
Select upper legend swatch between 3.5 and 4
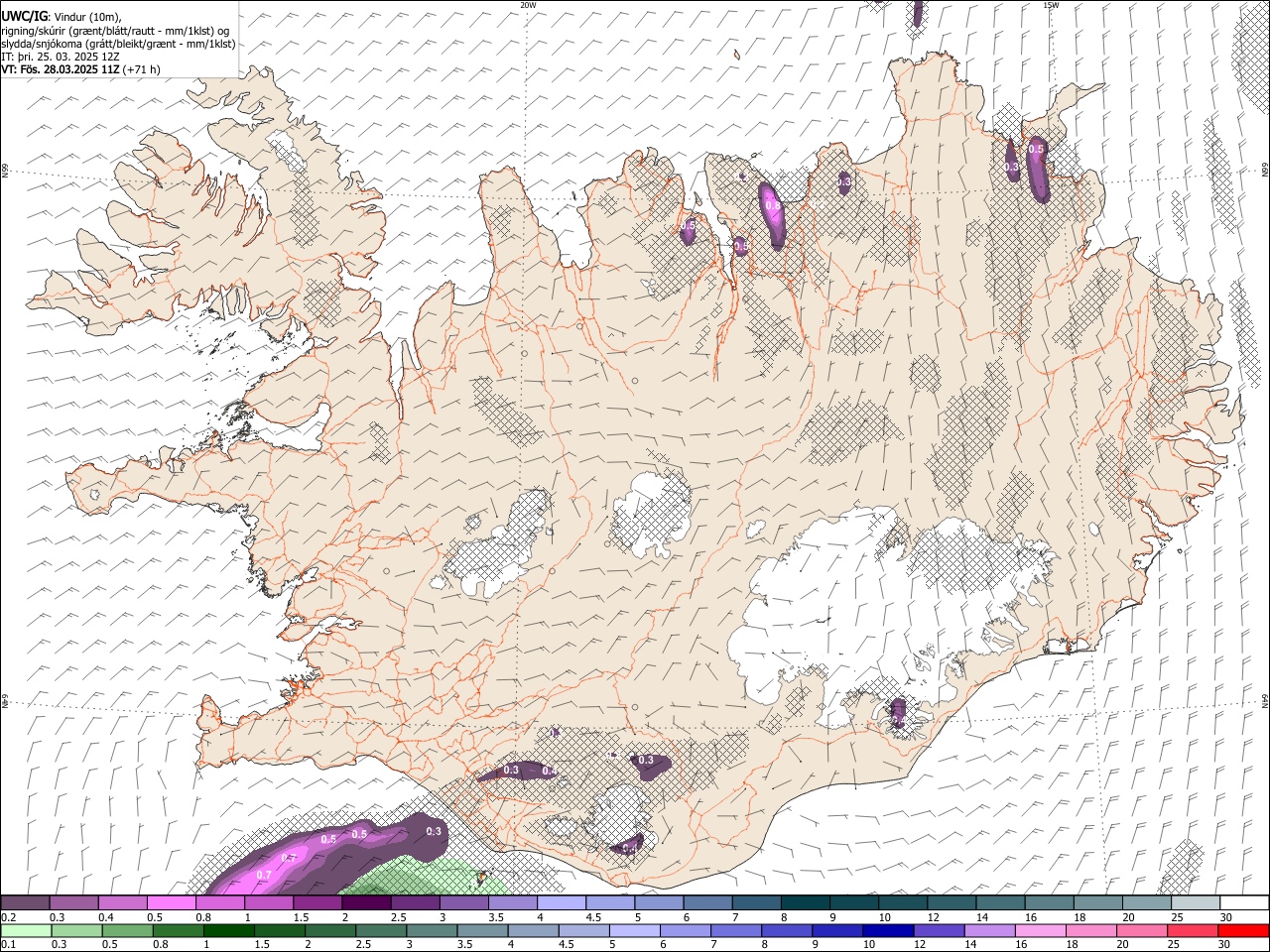(x=511, y=902)
